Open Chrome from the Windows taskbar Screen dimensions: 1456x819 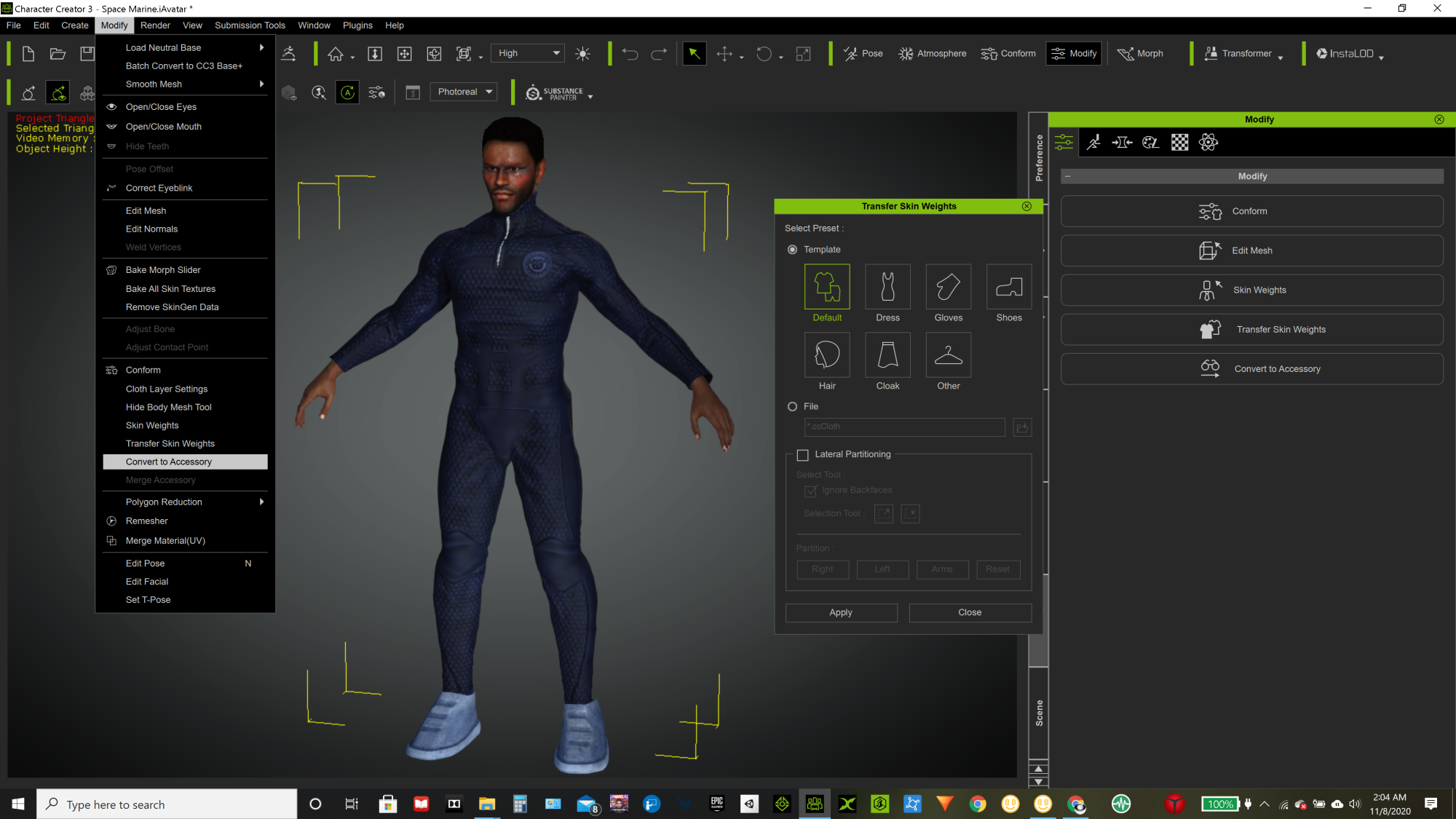(x=978, y=804)
